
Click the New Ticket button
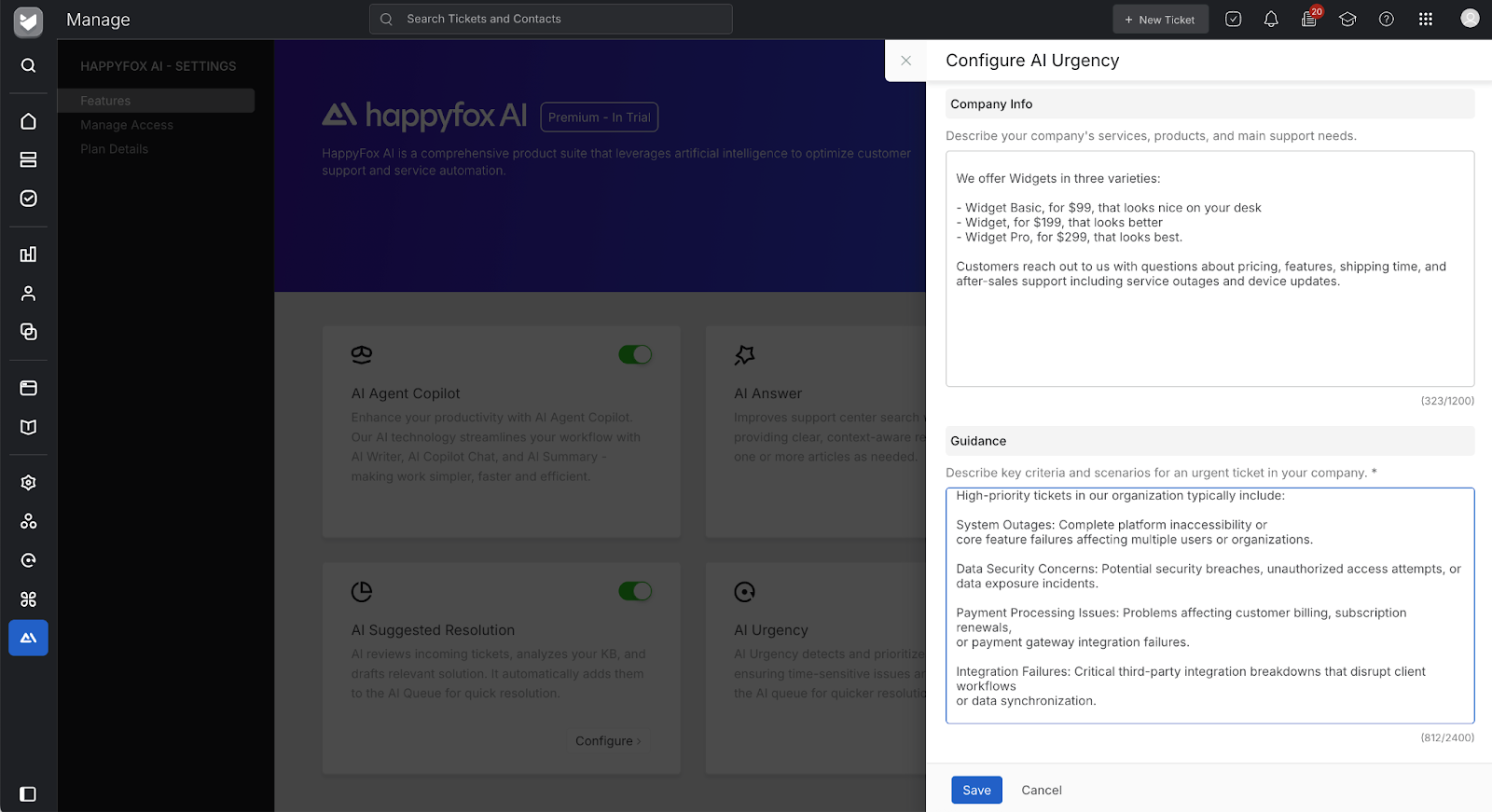pos(1160,20)
